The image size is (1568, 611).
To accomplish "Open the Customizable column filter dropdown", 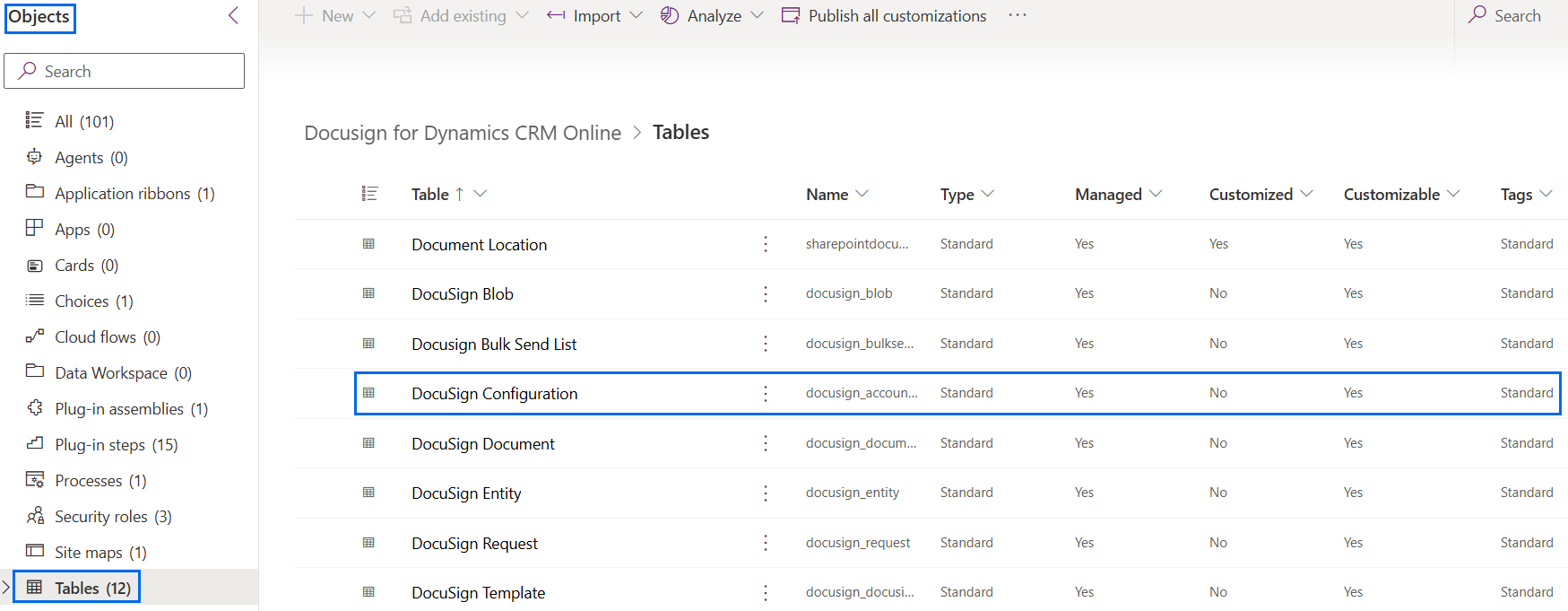I will (1453, 194).
